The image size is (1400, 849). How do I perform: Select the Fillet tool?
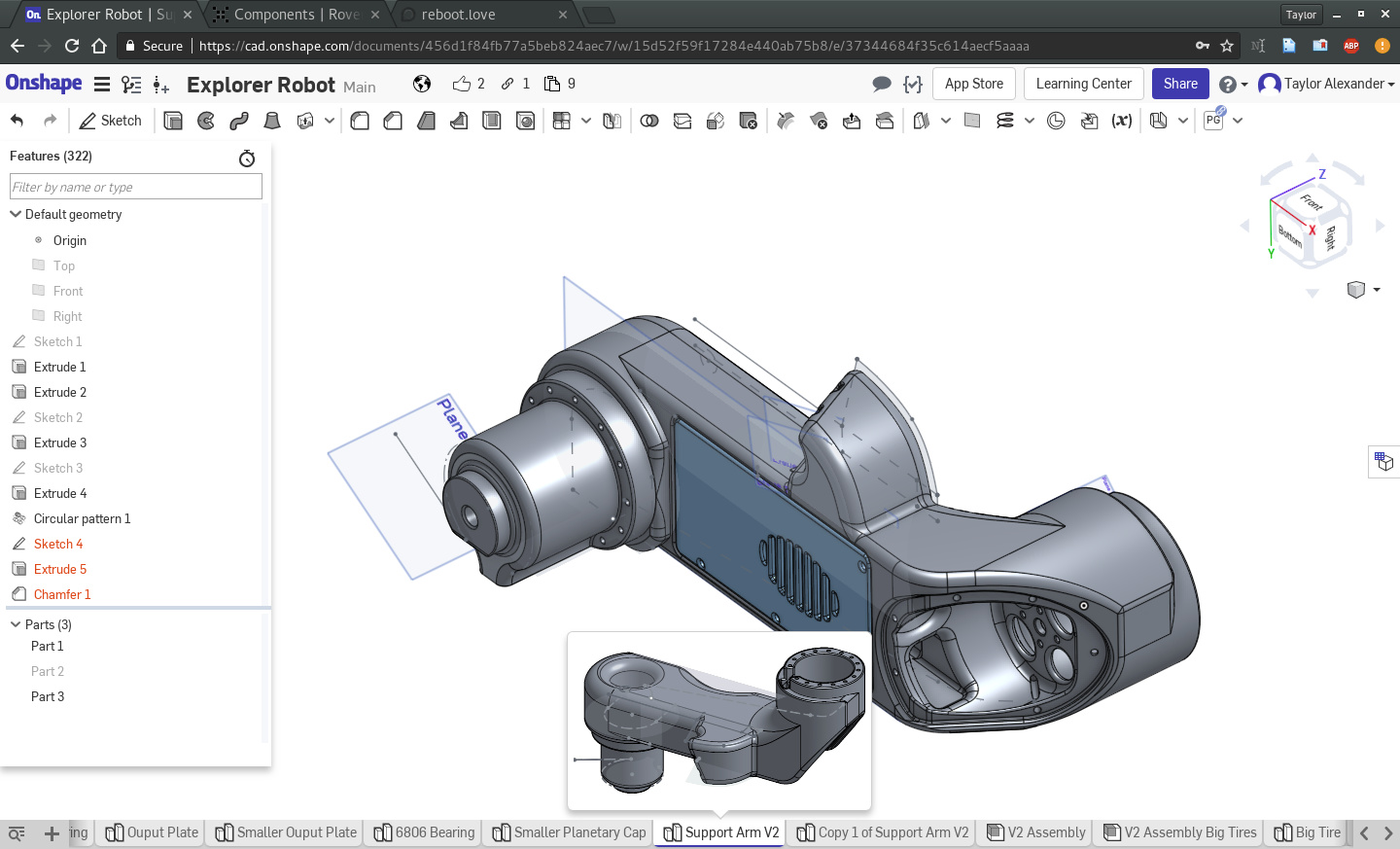click(360, 121)
